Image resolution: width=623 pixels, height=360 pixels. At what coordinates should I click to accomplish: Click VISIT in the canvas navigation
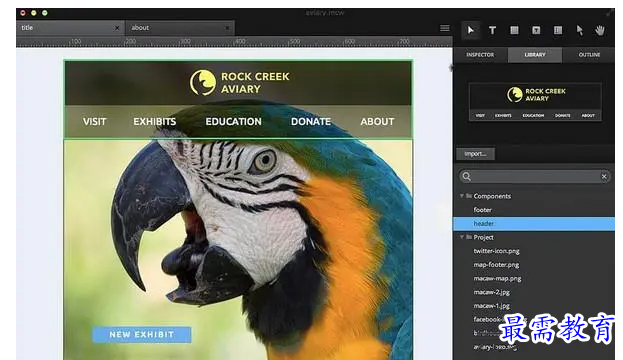coord(95,122)
